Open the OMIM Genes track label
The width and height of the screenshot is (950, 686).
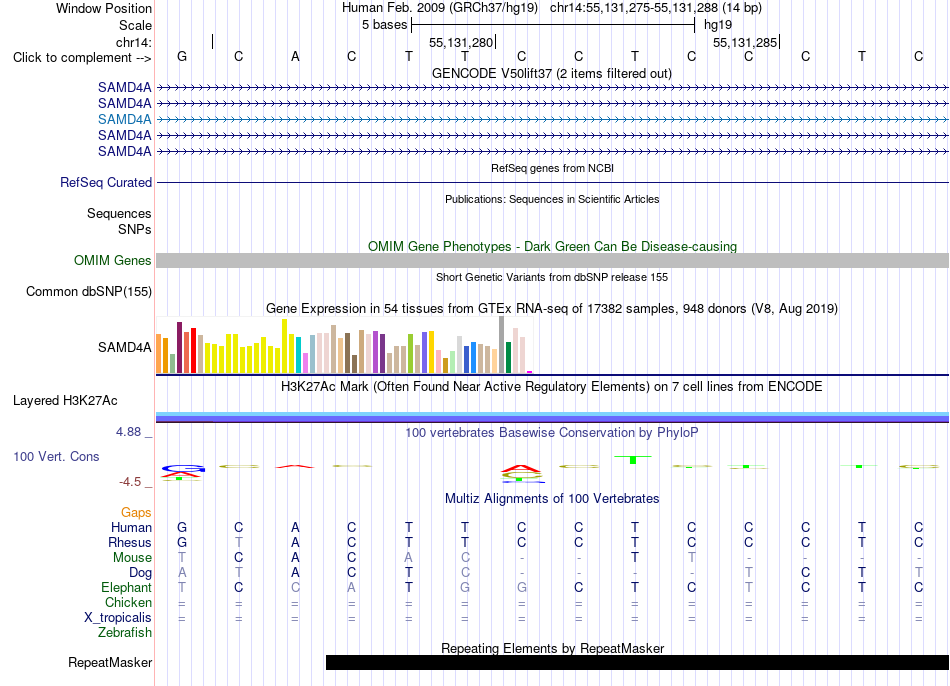[x=113, y=261]
